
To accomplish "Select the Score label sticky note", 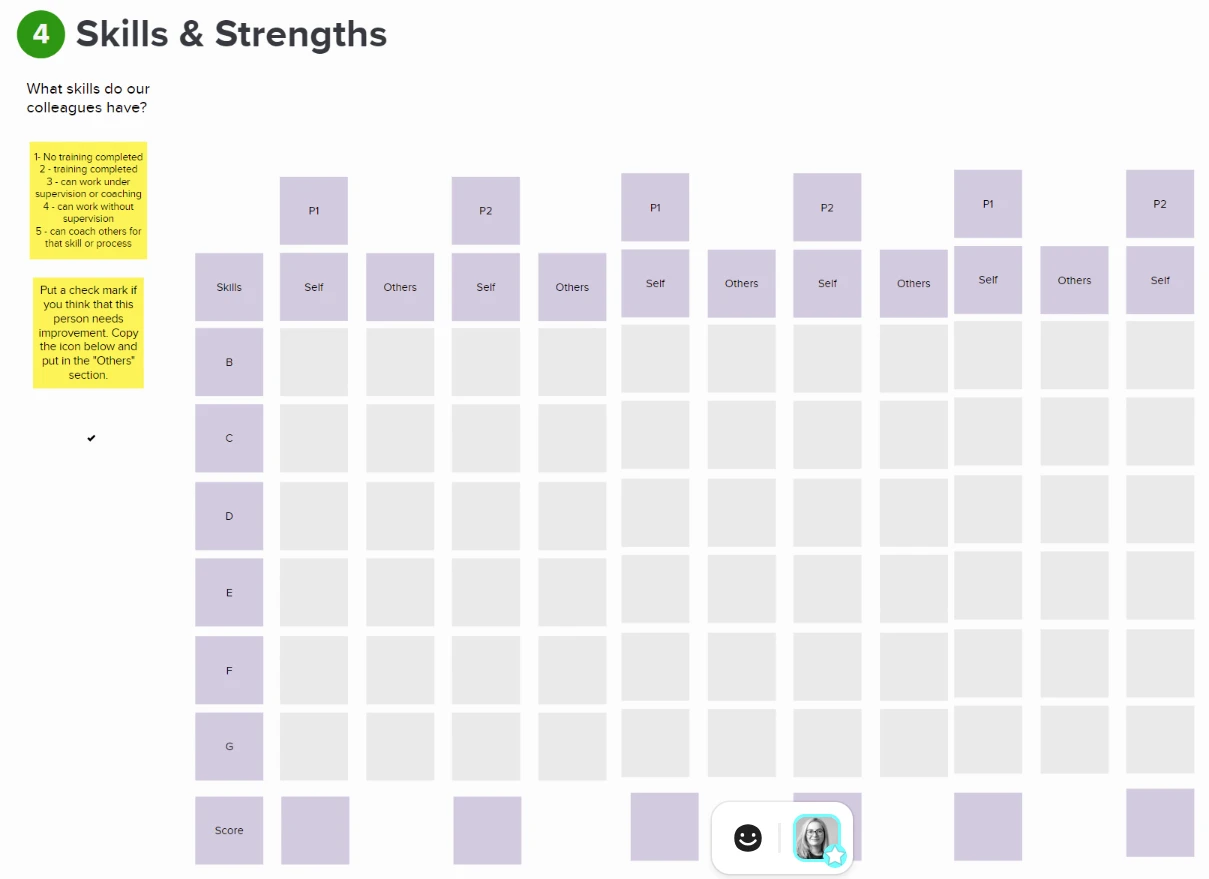I will coord(229,830).
